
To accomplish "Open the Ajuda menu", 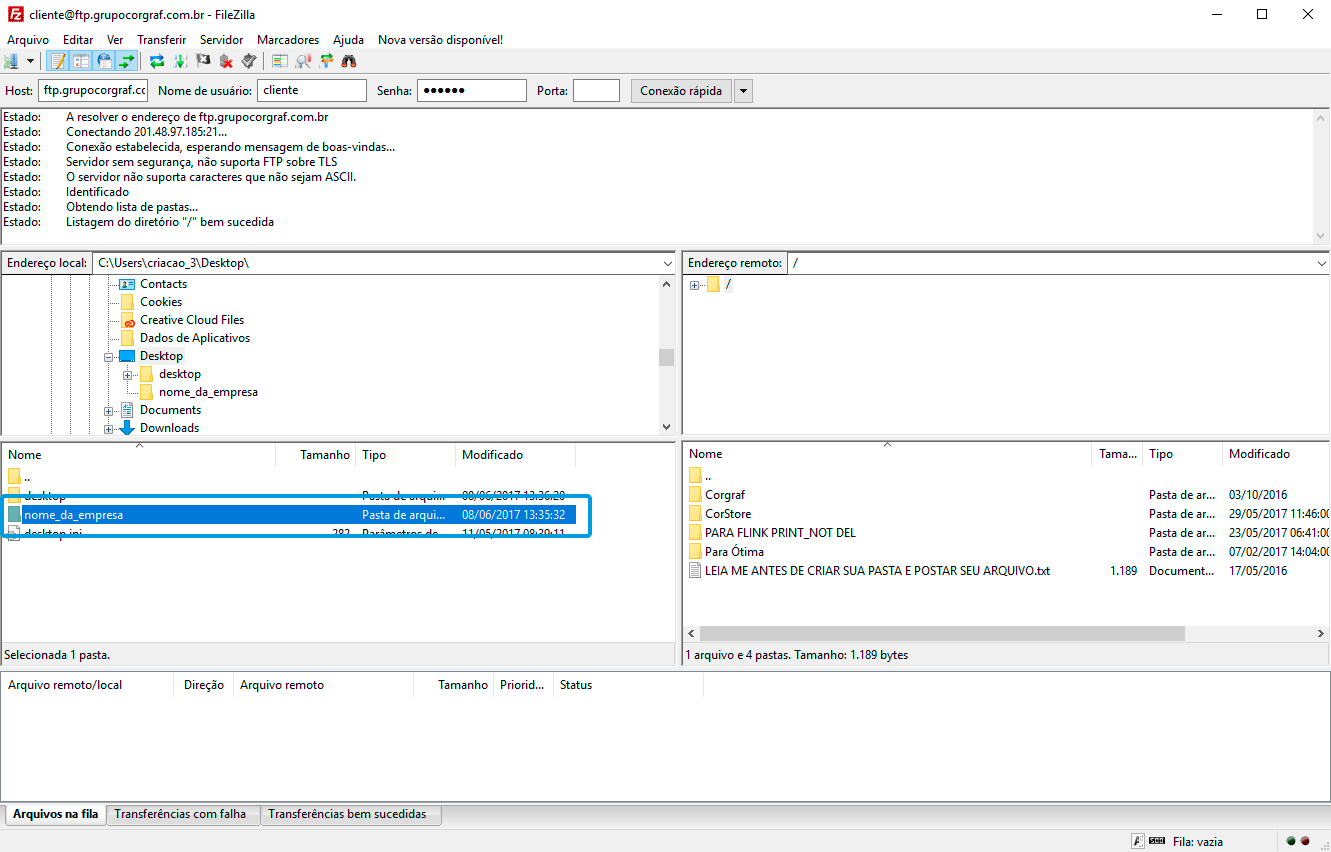I will [x=349, y=40].
